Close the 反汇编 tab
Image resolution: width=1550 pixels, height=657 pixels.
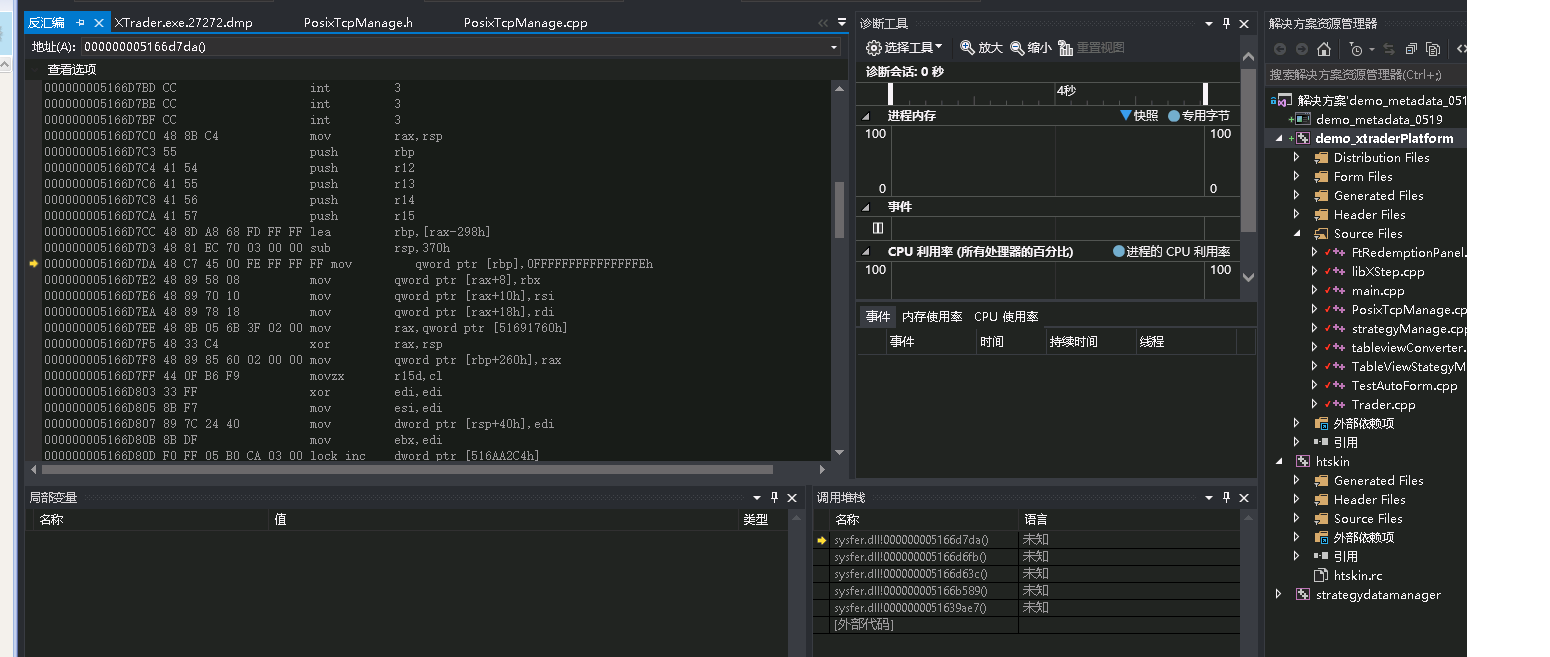click(x=99, y=22)
